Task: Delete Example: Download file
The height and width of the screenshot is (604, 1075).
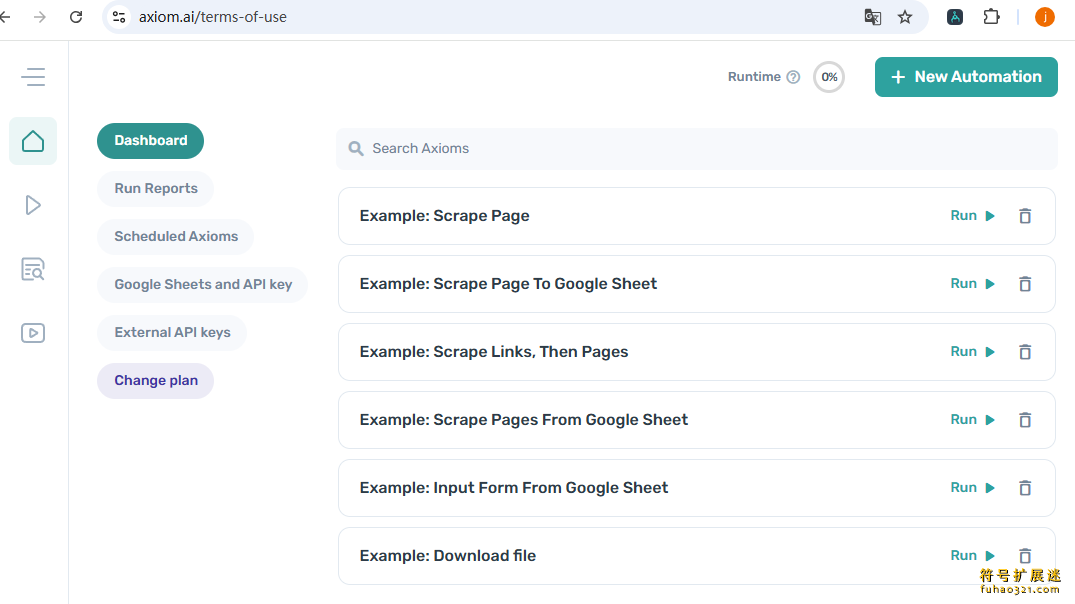Action: click(x=1025, y=555)
